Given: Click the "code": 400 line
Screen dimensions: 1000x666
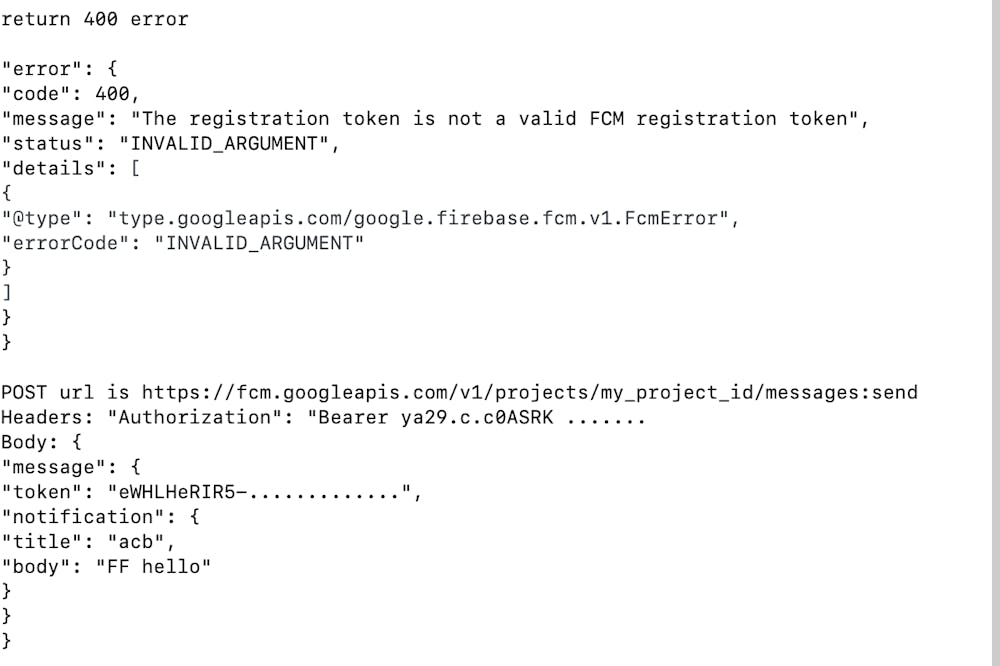Looking at the screenshot, I should pyautogui.click(x=66, y=94).
